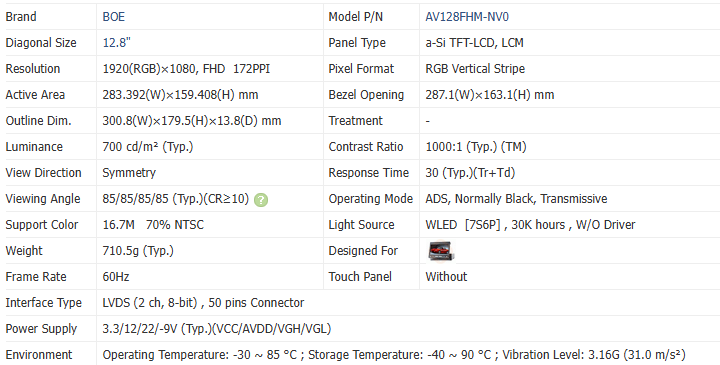Click the Touch Panel label cell
This screenshot has width=720, height=365.
pos(371,277)
